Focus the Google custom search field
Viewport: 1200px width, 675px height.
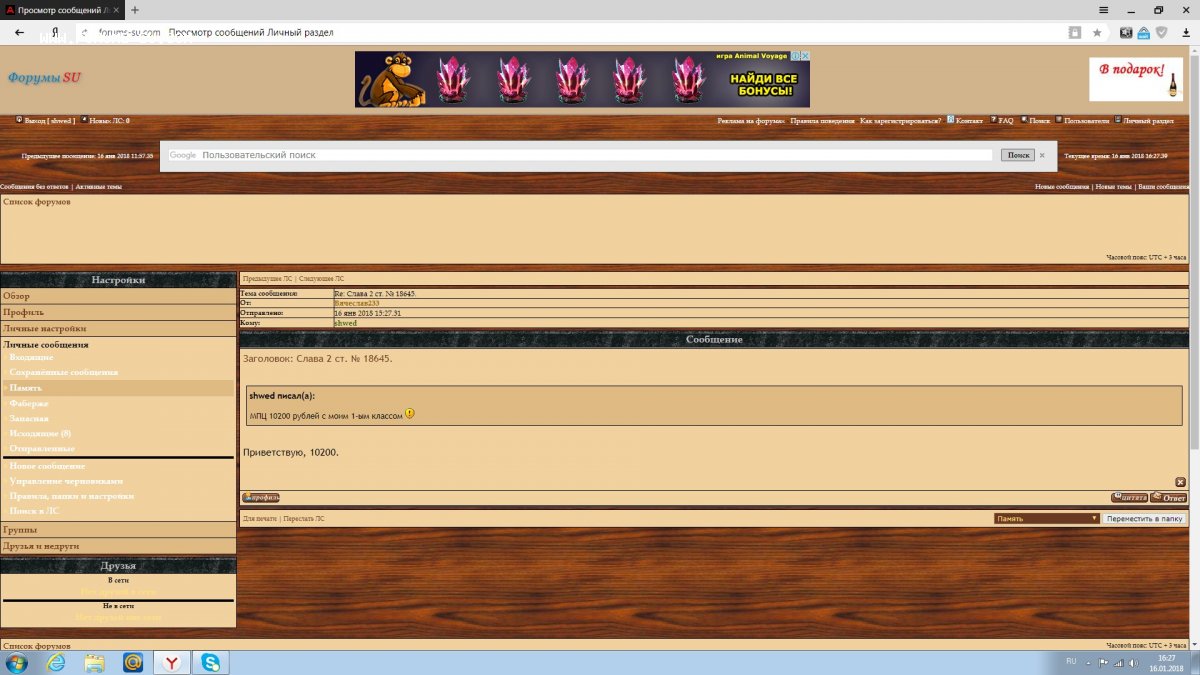(595, 155)
